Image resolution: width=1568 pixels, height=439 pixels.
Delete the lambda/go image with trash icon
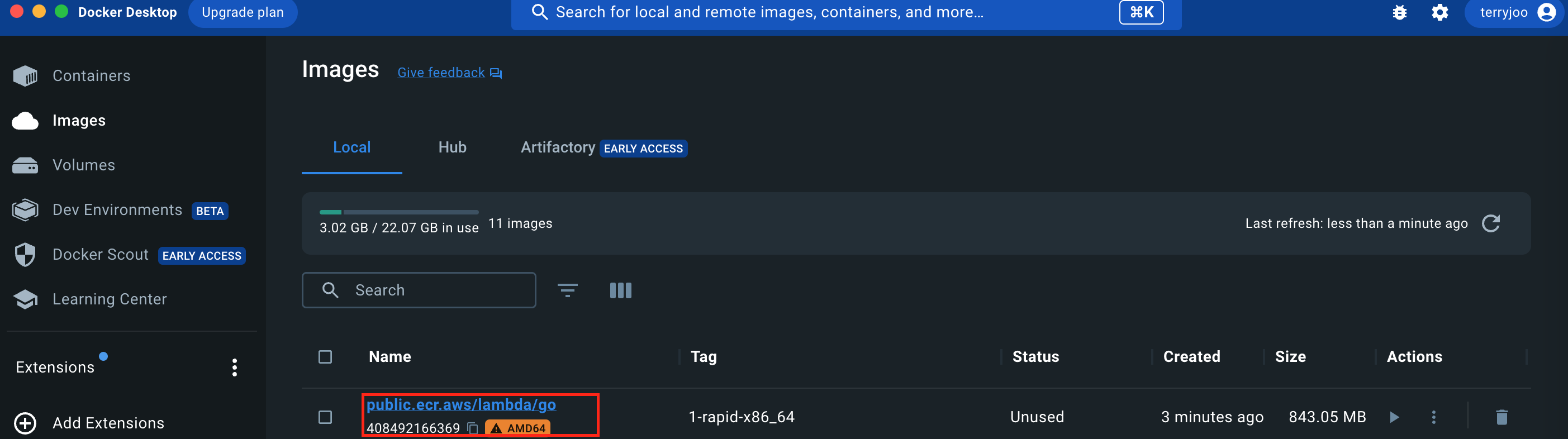[x=1502, y=417]
